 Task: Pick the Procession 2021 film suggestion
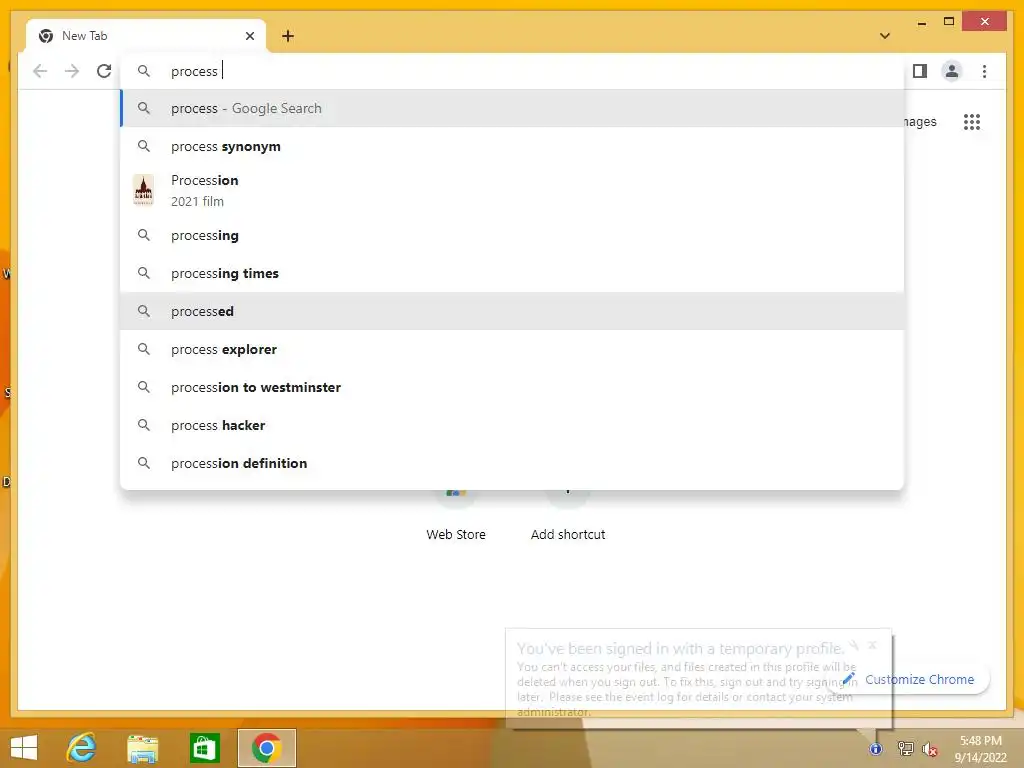[512, 191]
